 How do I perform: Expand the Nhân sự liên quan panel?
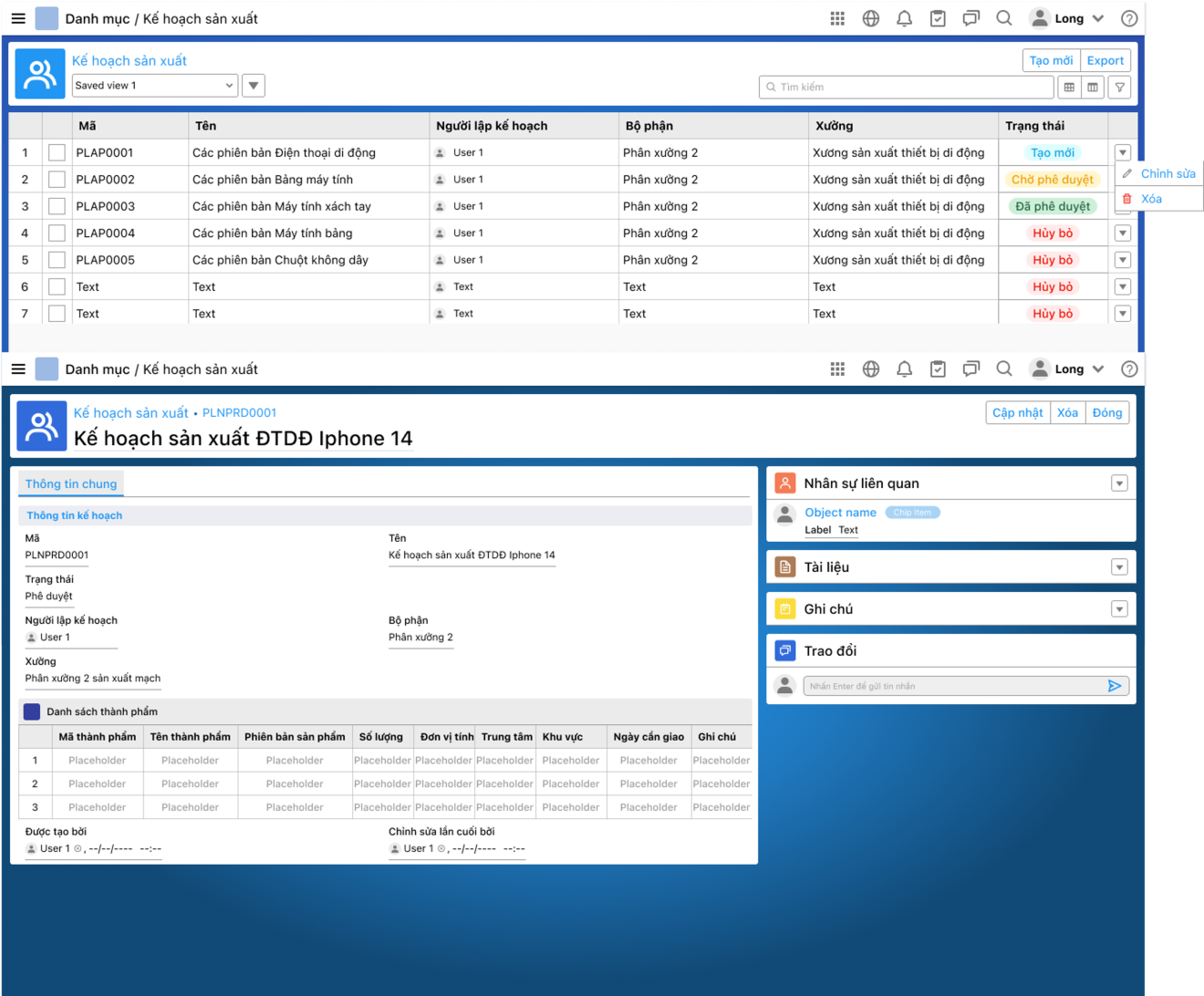pos(1119,483)
